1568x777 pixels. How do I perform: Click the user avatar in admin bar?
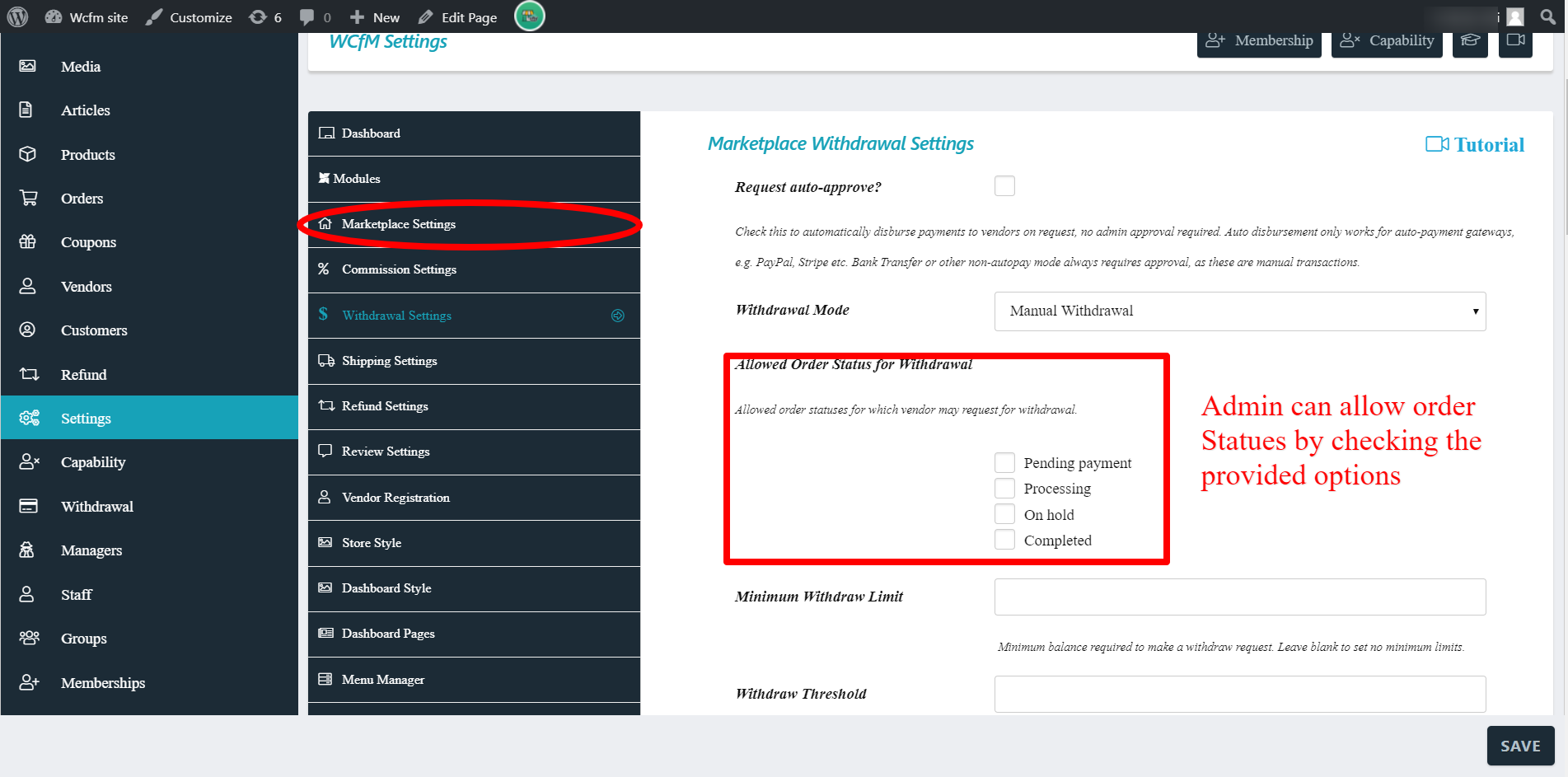pos(1515,16)
